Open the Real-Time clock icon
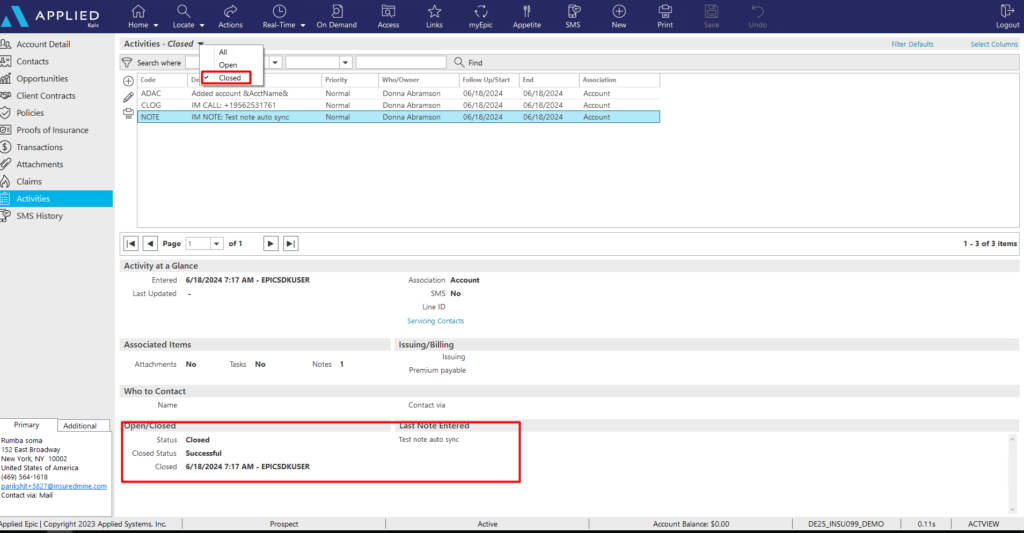This screenshot has height=533, width=1024. [x=279, y=12]
